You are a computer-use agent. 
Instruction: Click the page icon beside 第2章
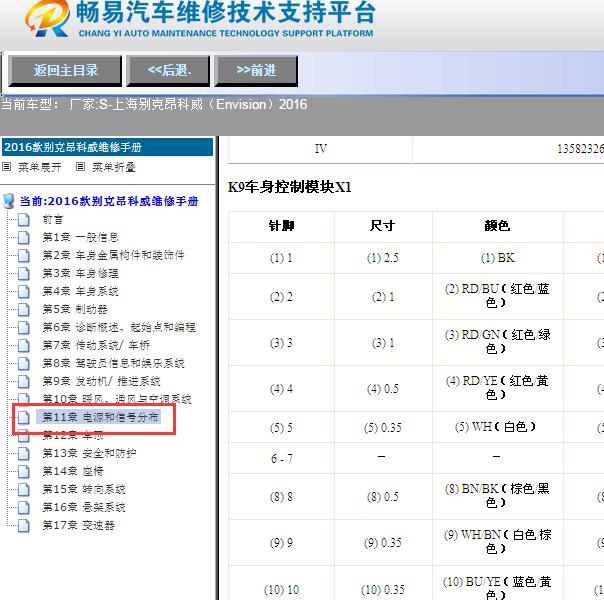coord(23,255)
